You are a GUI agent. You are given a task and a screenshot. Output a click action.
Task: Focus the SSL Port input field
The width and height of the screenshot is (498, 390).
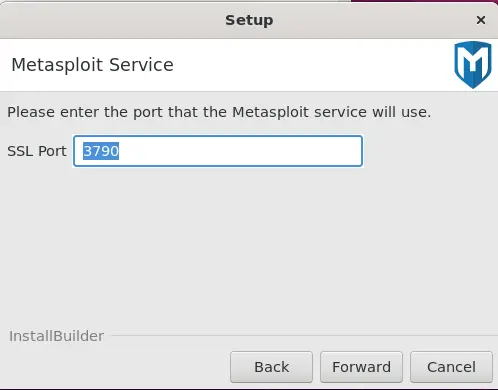pyautogui.click(x=218, y=151)
